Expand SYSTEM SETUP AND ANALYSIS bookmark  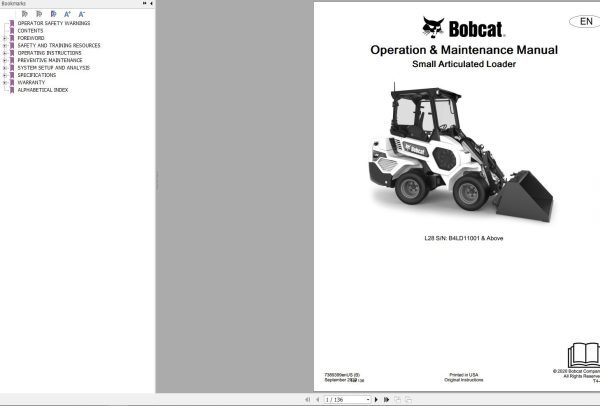[x=5, y=68]
